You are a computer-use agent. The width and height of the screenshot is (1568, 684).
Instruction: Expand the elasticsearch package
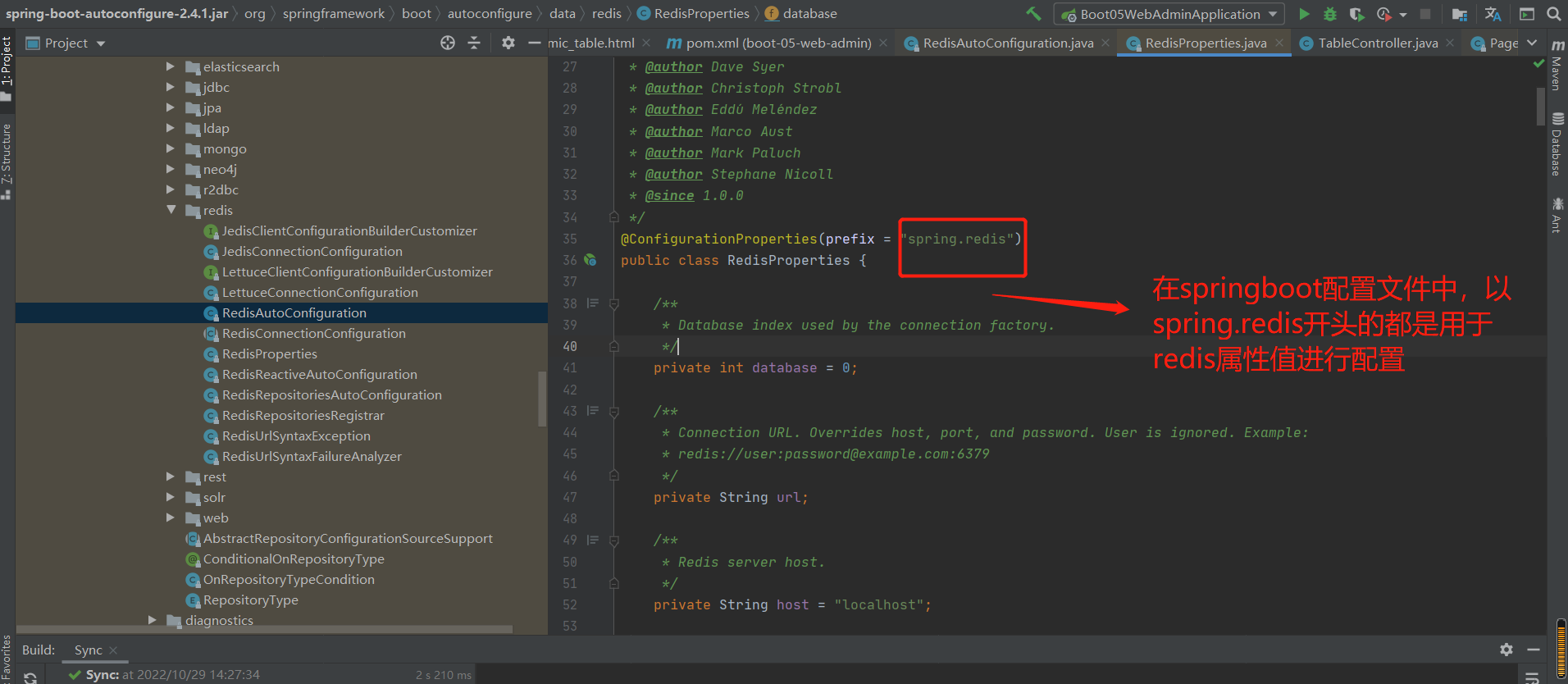tap(171, 66)
